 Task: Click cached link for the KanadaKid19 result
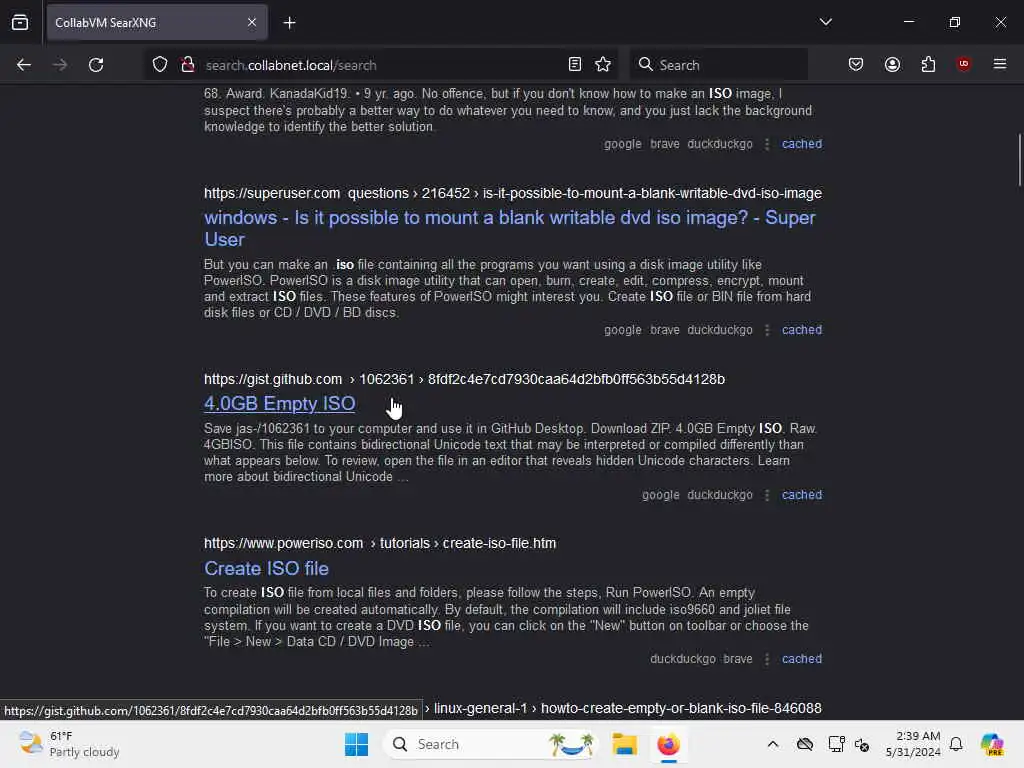coord(802,144)
